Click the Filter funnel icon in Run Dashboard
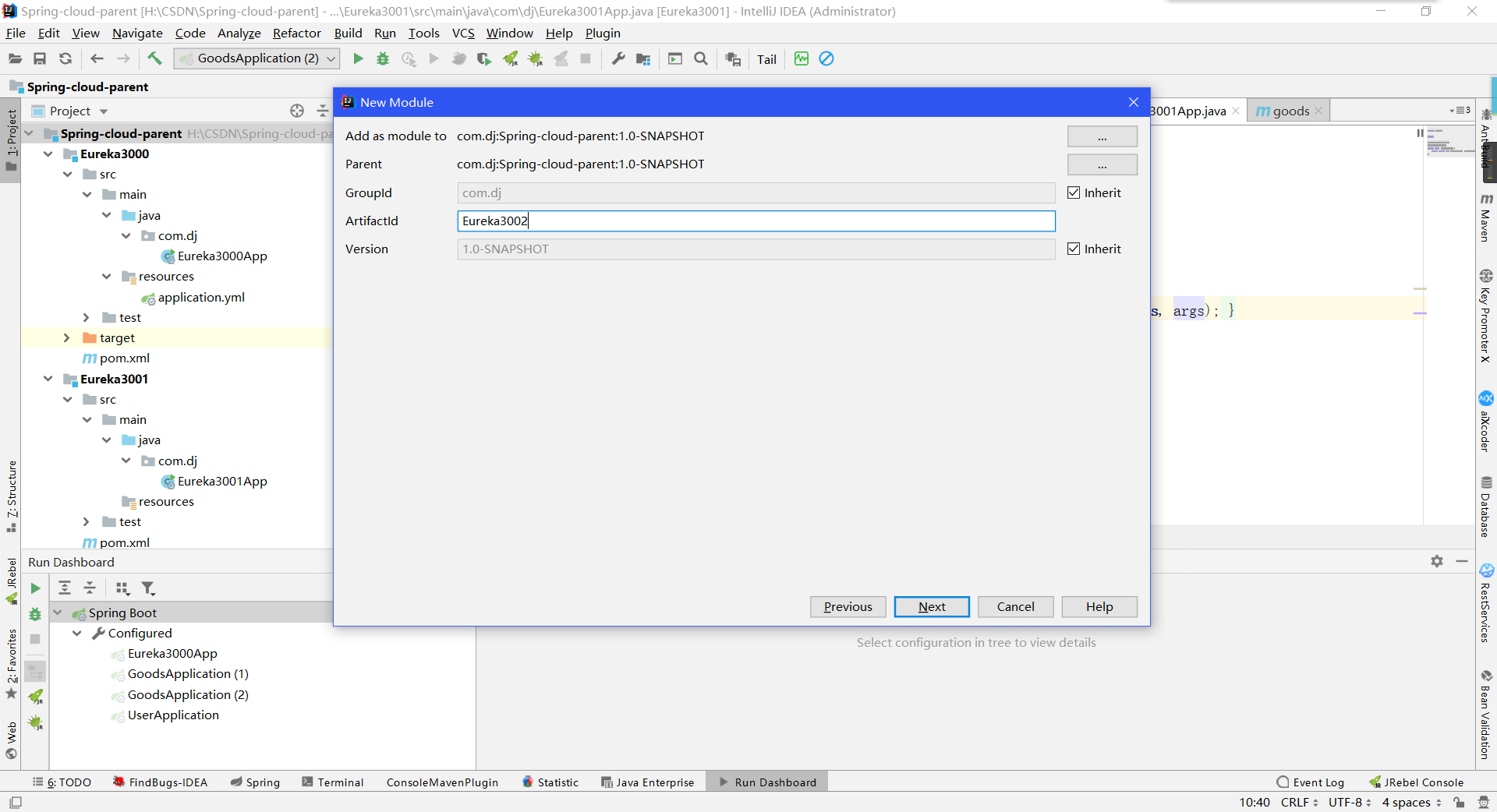This screenshot has width=1497, height=812. pyautogui.click(x=148, y=588)
